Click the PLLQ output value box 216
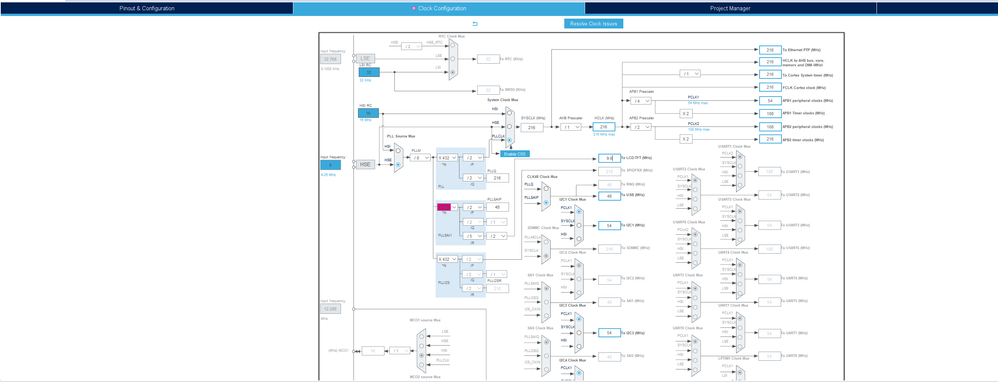Image resolution: width=998 pixels, height=382 pixels. point(498,178)
